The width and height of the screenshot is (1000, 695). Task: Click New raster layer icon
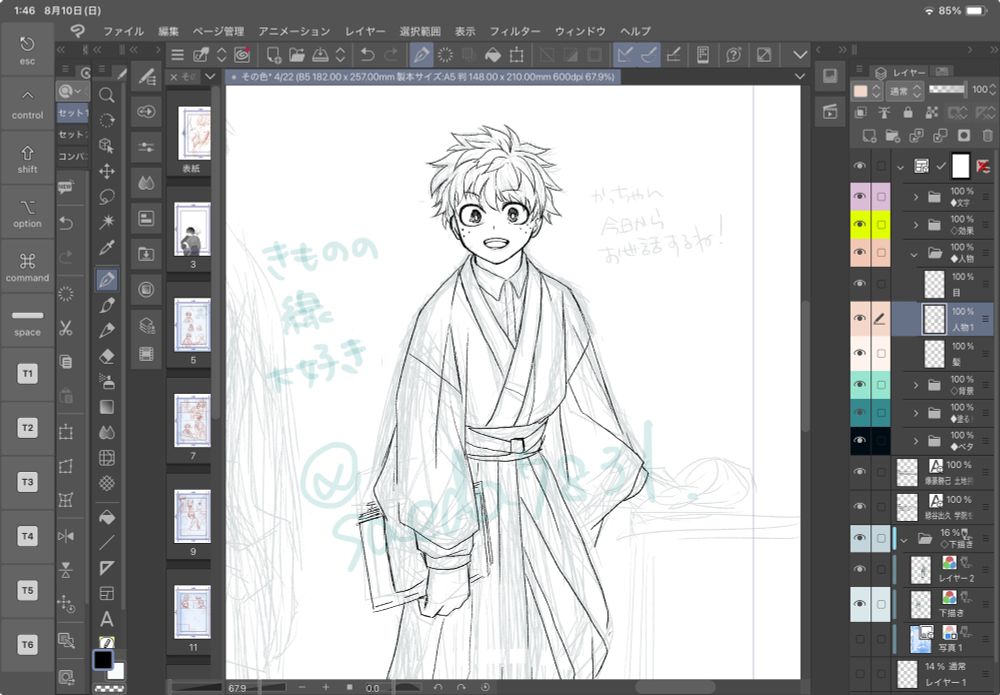tap(869, 135)
